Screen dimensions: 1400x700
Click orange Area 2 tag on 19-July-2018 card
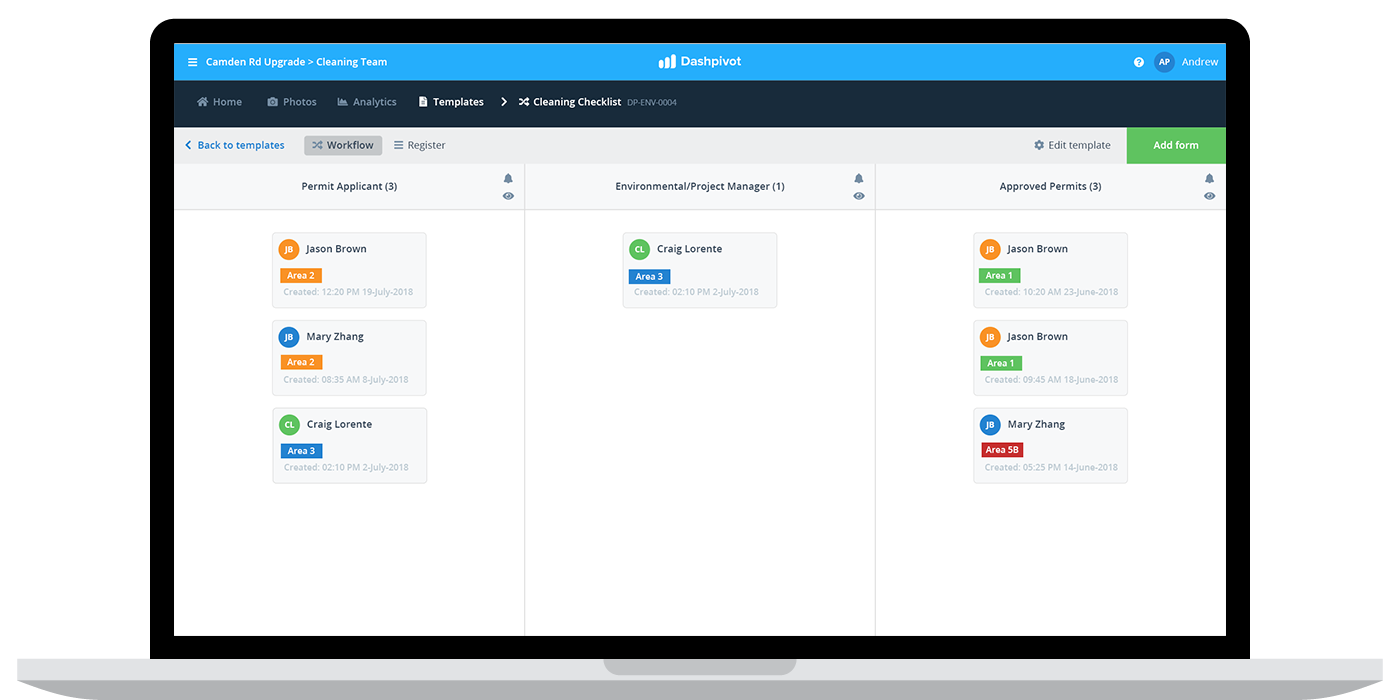click(x=301, y=276)
